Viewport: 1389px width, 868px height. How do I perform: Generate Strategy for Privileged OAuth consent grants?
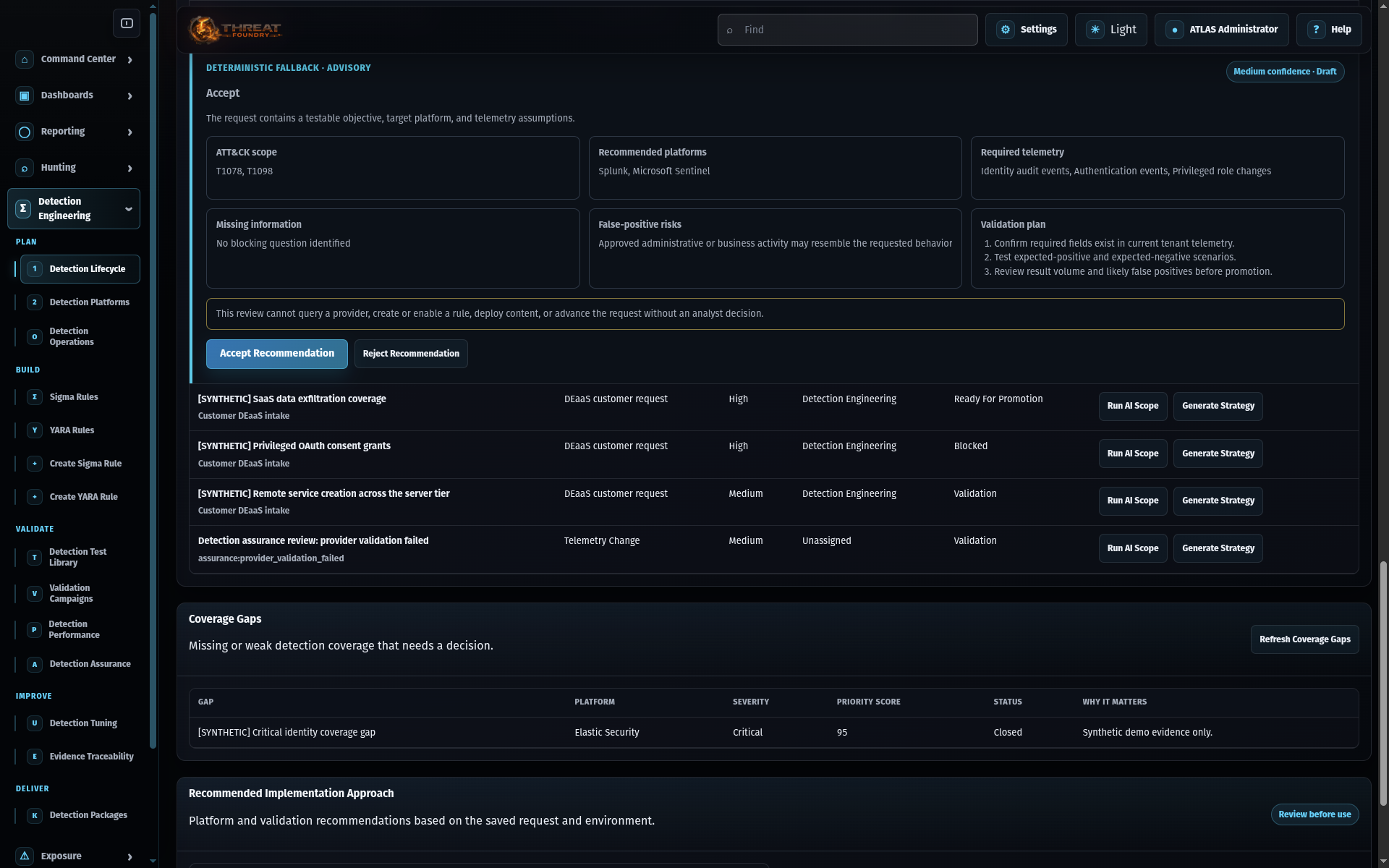[1218, 454]
